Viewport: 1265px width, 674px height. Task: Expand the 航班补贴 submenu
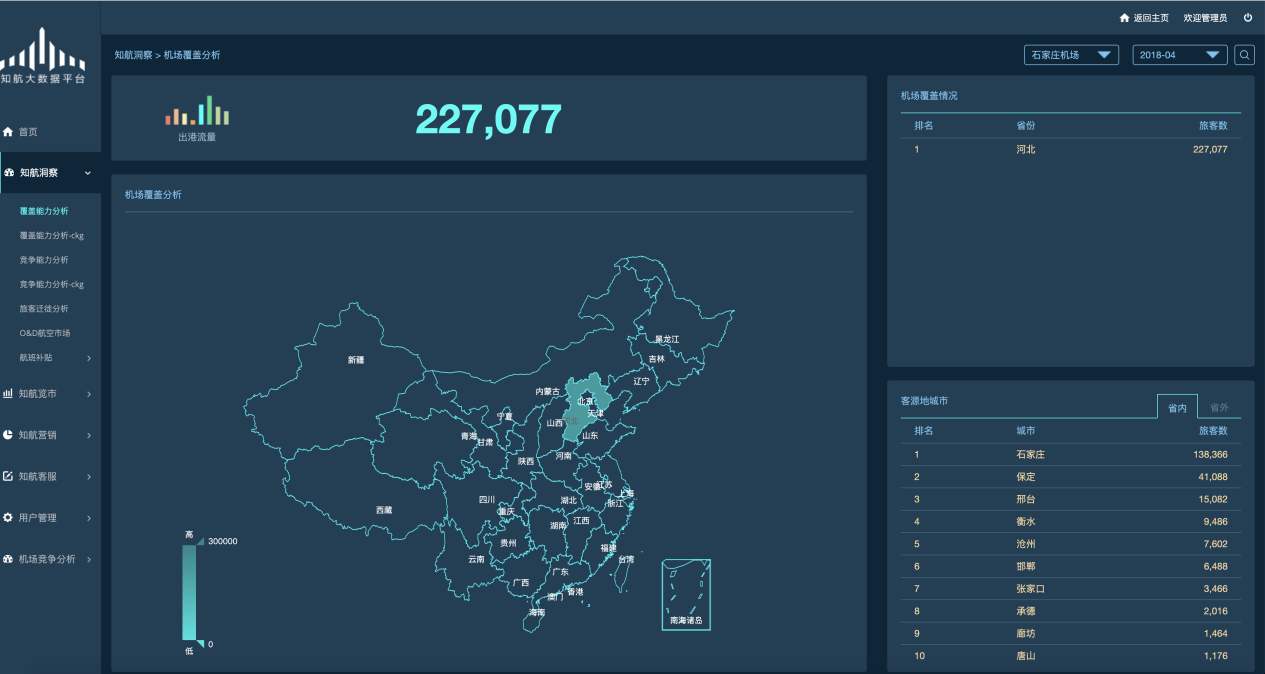(88, 358)
